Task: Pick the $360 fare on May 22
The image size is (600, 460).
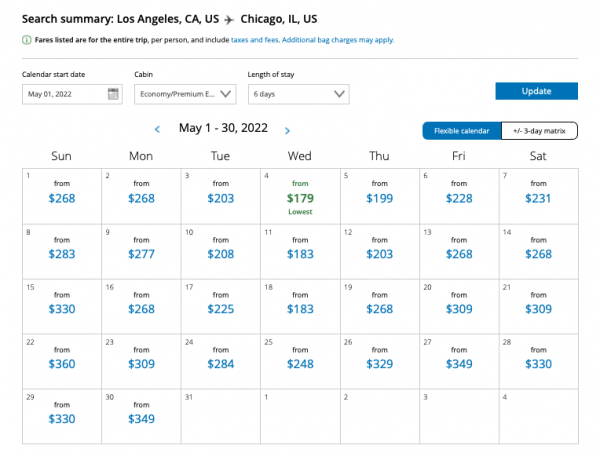Action: 62,365
